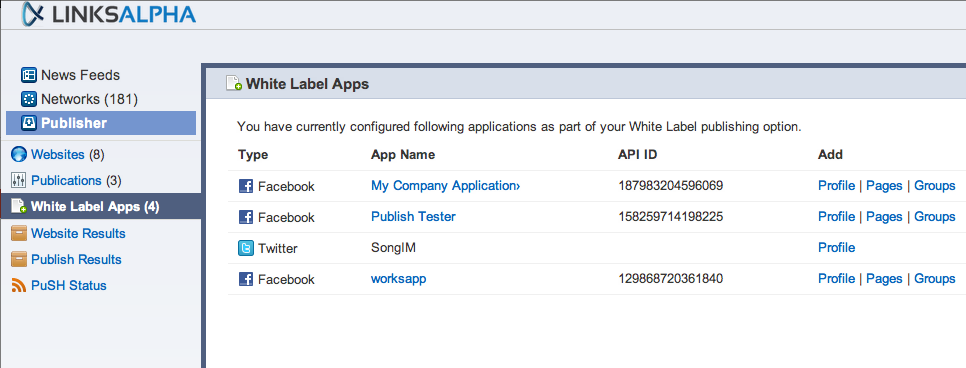Open Publish Tester app link

tap(413, 216)
